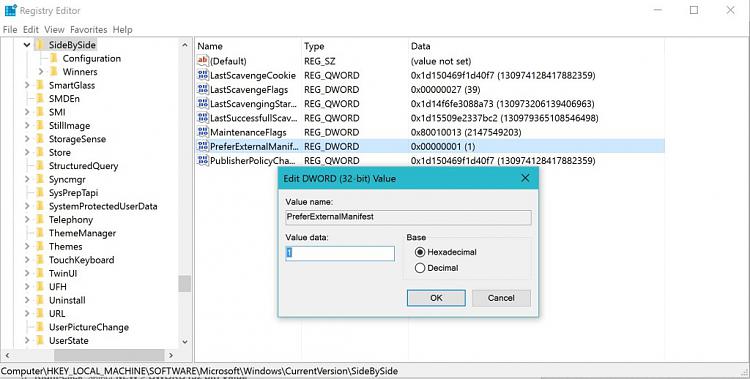Click the tree scroll right arrow
This screenshot has width=750, height=379.
coord(171,355)
